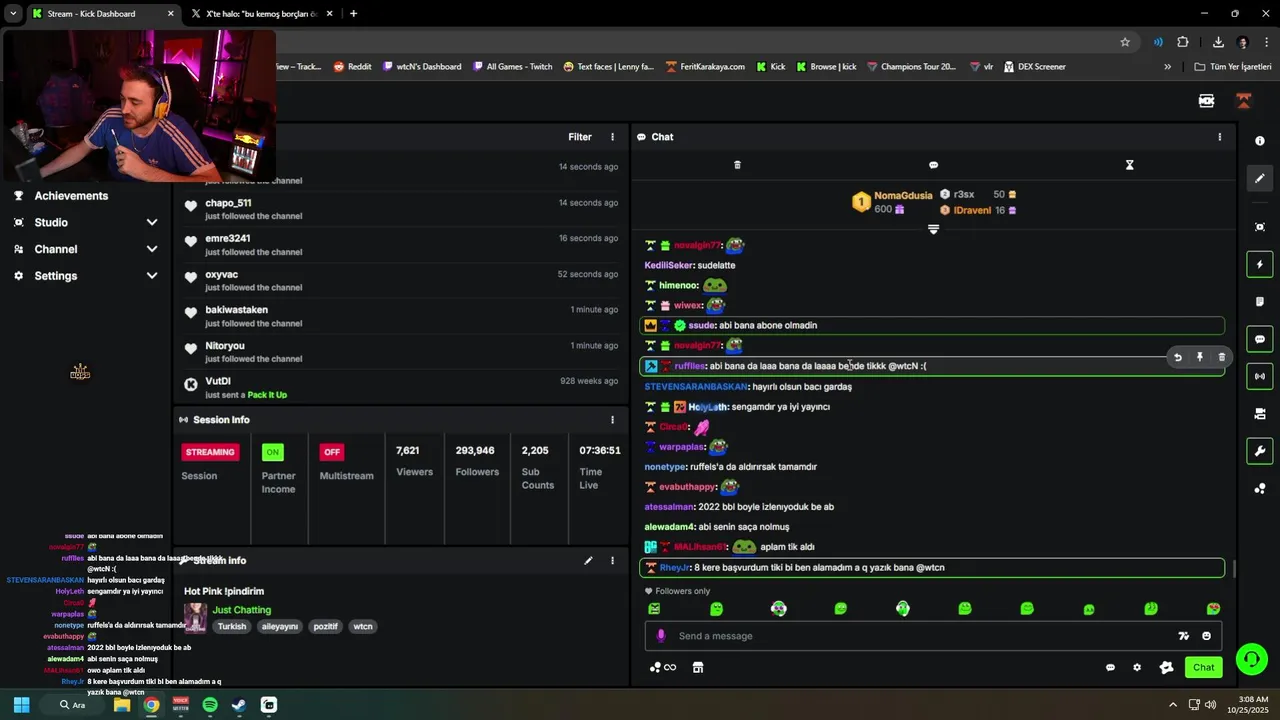Toggle the lightning bolt widget in right sidebar

(1260, 264)
